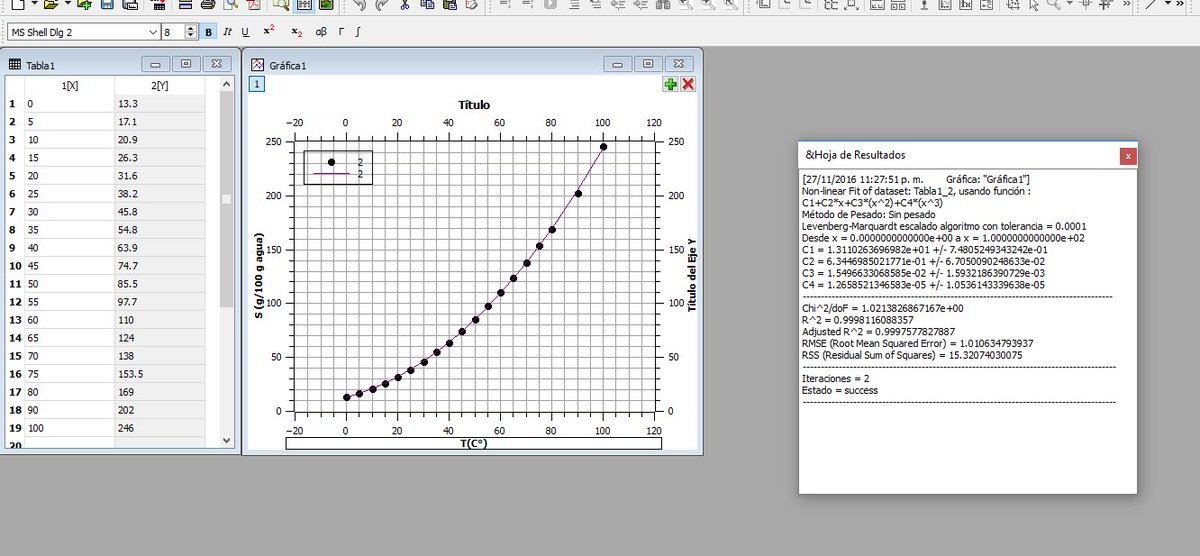Click the paste clipboard toolbar icon
Screen dimensions: 1200x556
(450, 5)
